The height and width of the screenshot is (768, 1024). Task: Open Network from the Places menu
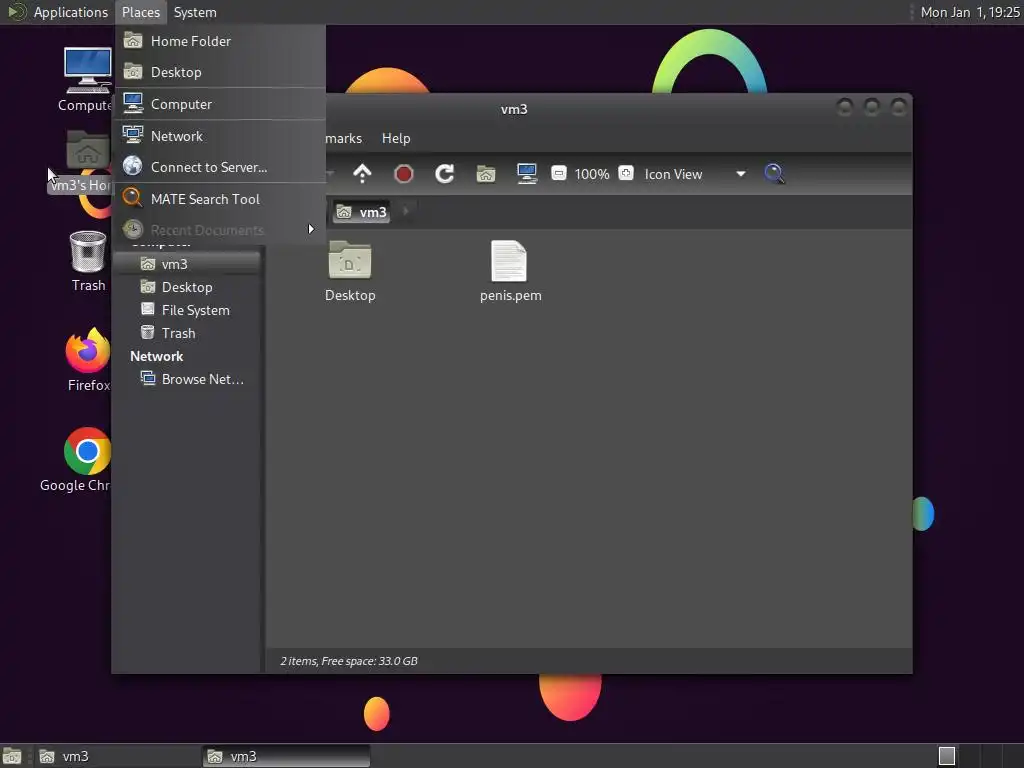pyautogui.click(x=220, y=136)
